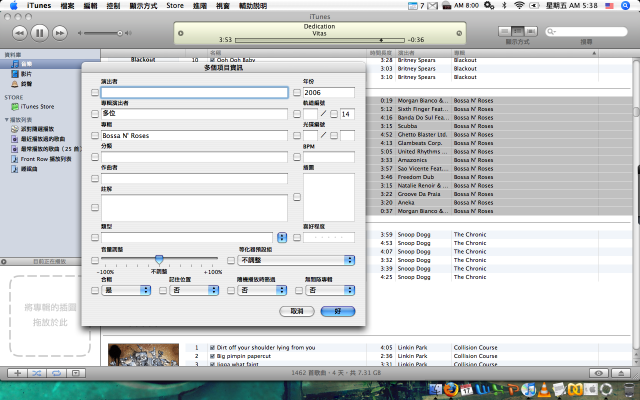This screenshot has height=400, width=640.
Task: Open the Remember Position dropdown
Action: pyautogui.click(x=194, y=290)
